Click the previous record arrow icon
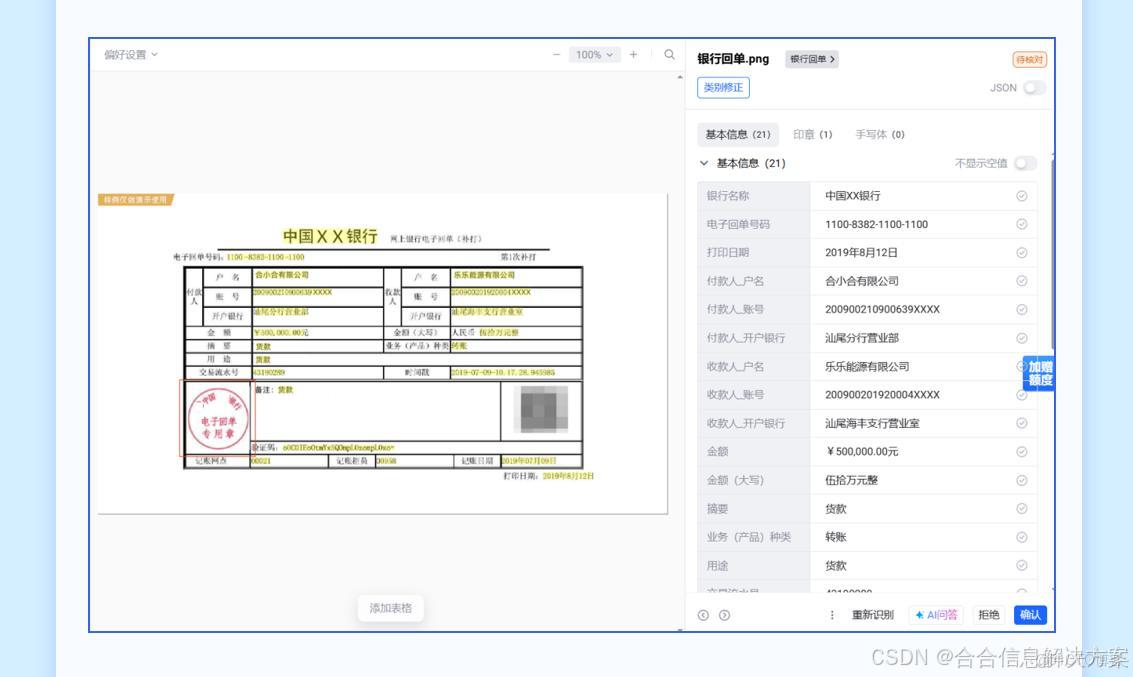 pyautogui.click(x=706, y=615)
